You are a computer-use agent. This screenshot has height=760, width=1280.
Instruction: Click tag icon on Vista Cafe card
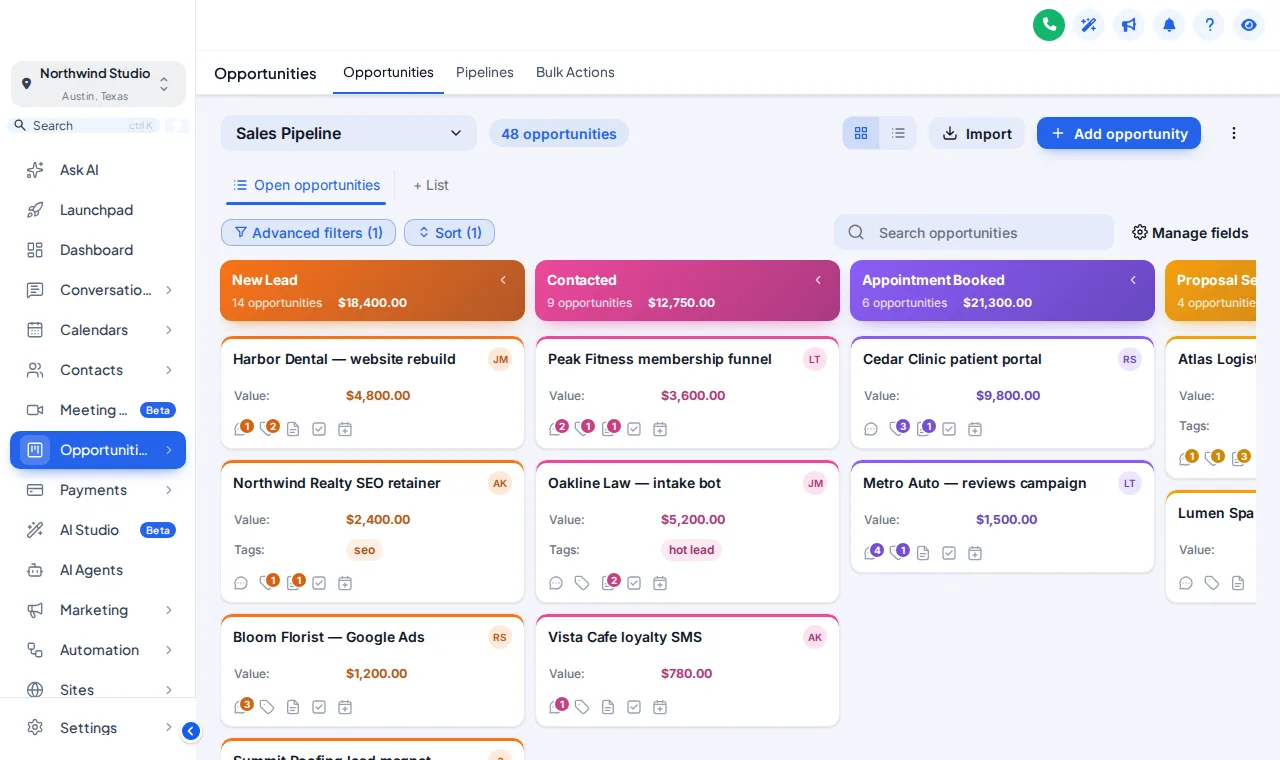coord(582,707)
